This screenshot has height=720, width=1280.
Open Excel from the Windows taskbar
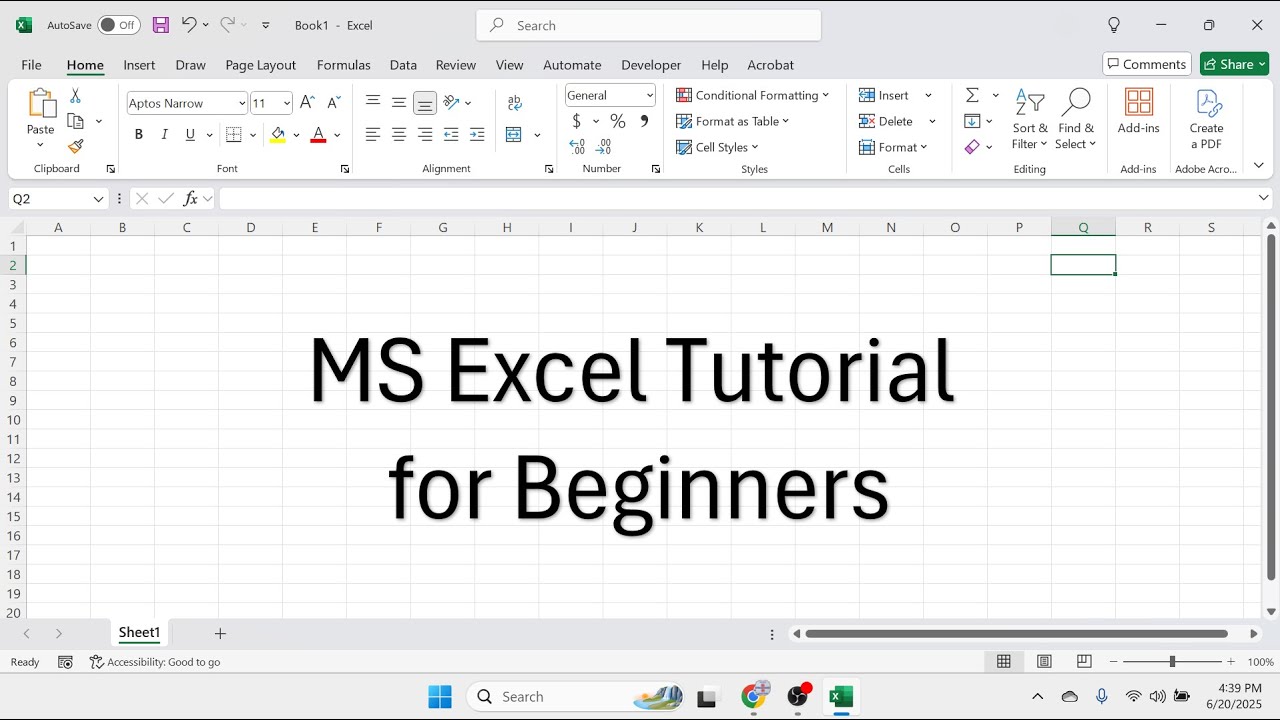pos(841,697)
